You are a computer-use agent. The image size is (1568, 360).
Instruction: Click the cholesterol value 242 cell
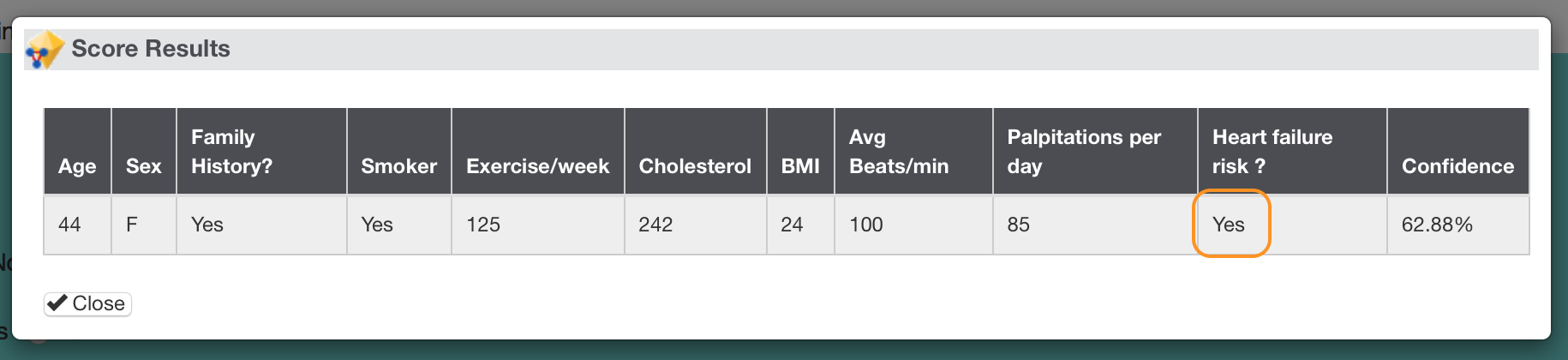click(x=695, y=225)
